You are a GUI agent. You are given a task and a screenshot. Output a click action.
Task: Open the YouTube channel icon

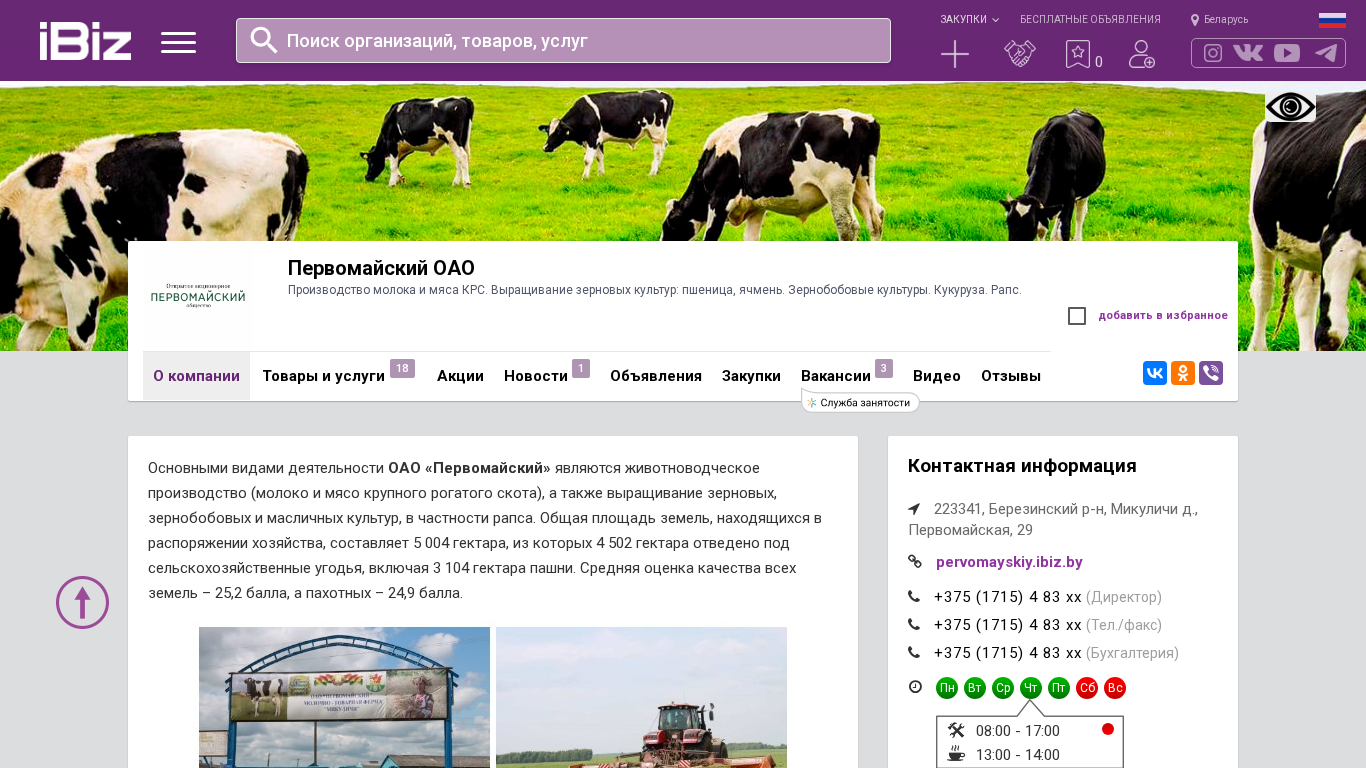pos(1287,53)
